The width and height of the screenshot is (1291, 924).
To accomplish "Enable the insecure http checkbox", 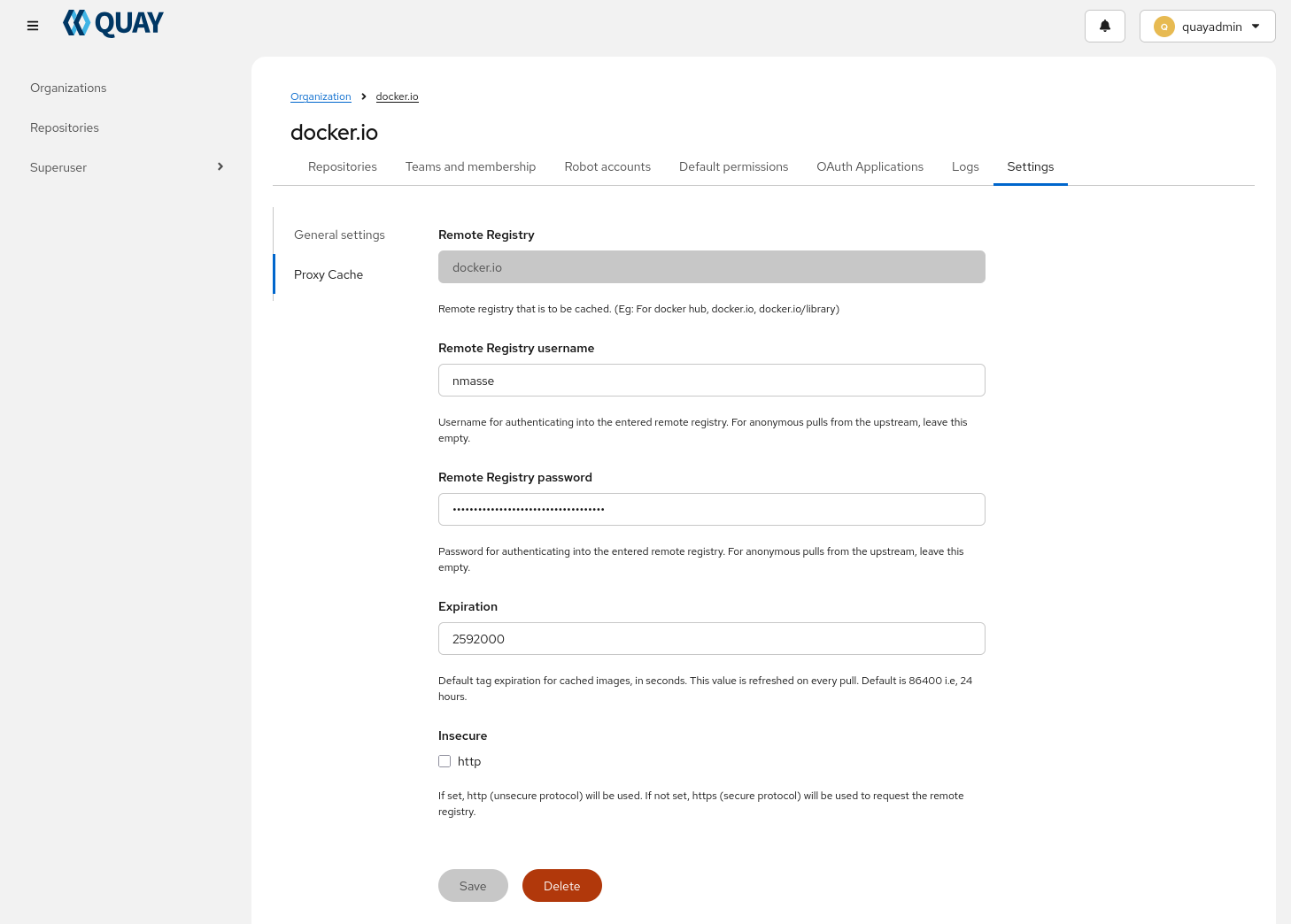I will tap(445, 761).
